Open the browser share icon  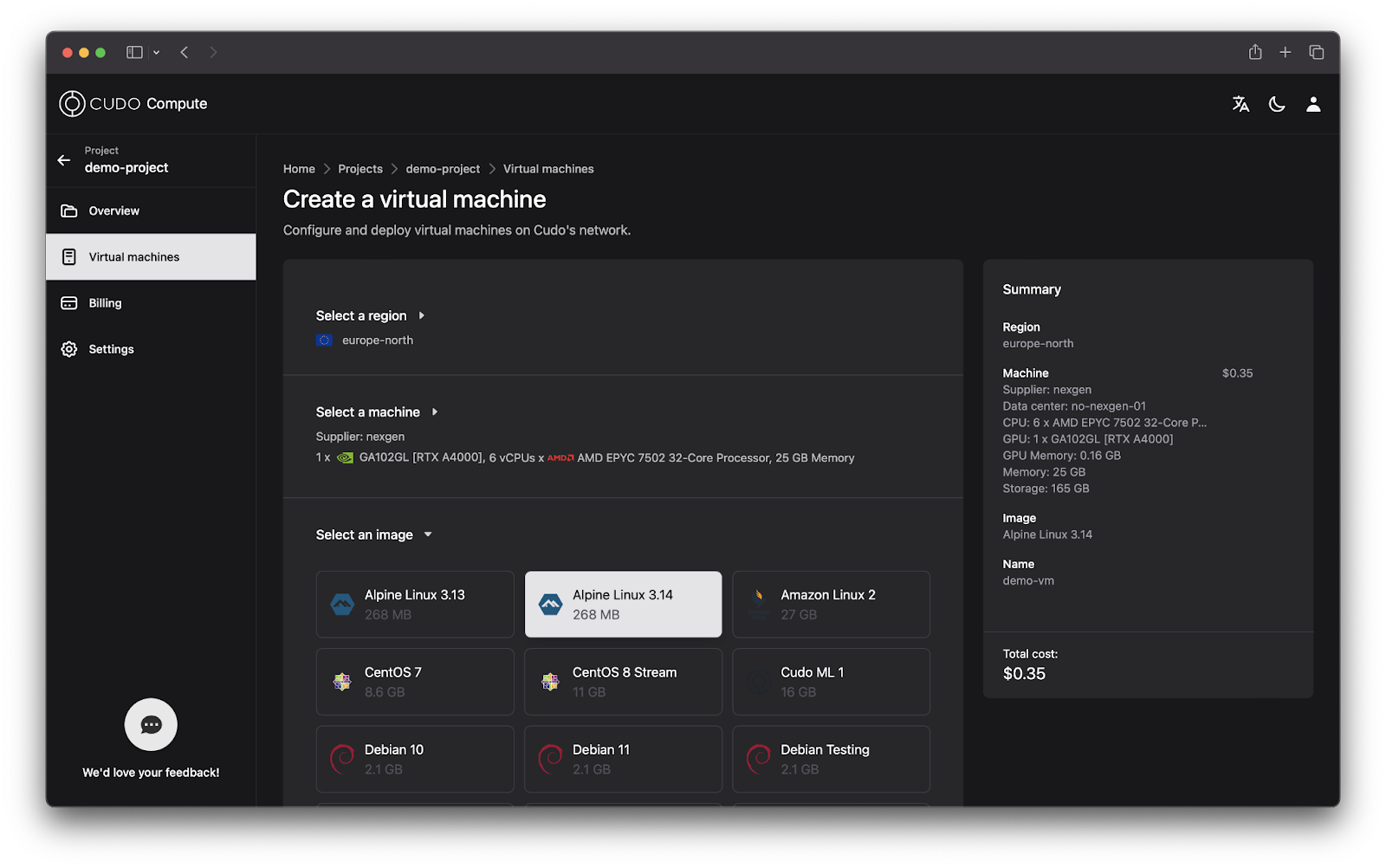pos(1255,52)
